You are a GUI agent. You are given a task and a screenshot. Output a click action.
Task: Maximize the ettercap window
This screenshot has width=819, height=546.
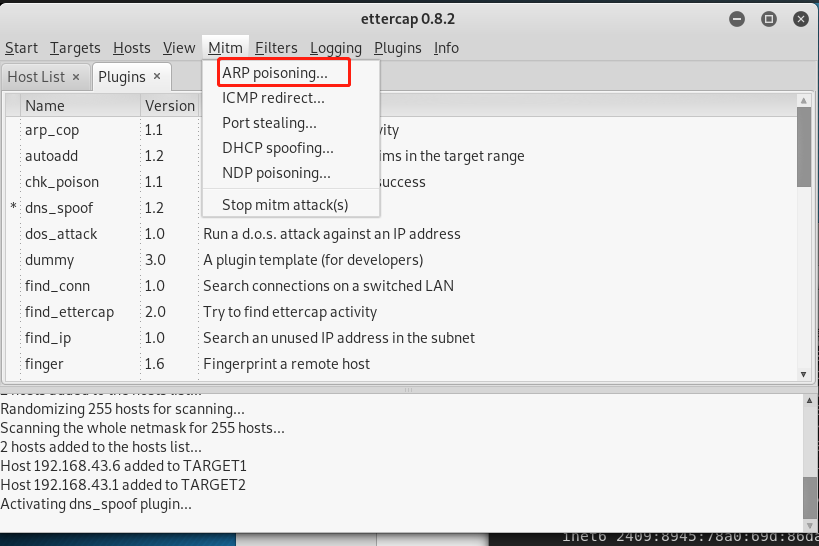tap(769, 19)
